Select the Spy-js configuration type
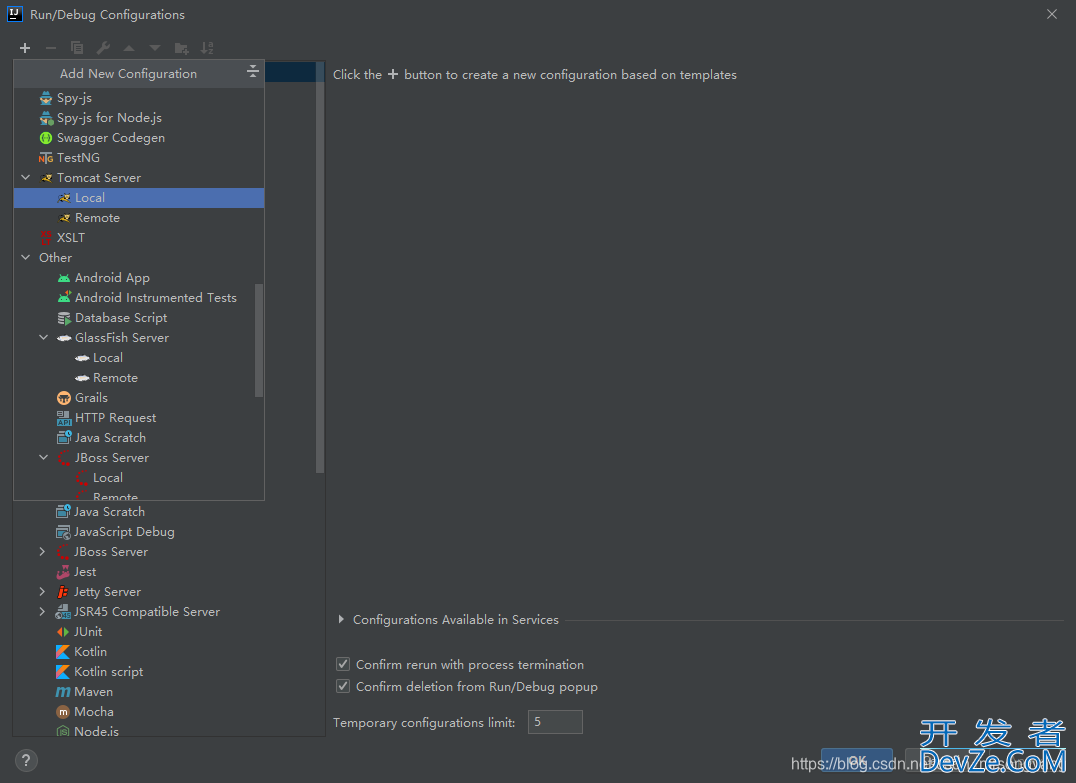 (139, 98)
